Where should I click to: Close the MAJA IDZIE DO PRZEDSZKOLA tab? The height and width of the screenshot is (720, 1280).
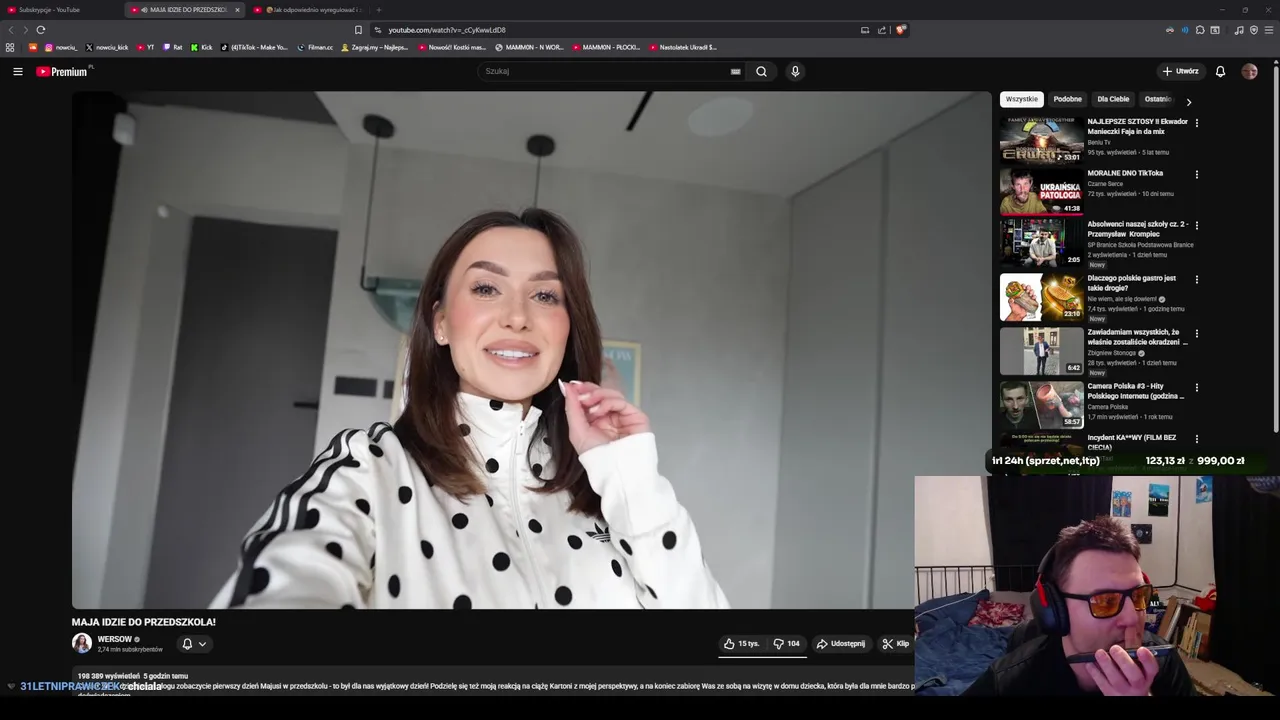click(x=237, y=9)
